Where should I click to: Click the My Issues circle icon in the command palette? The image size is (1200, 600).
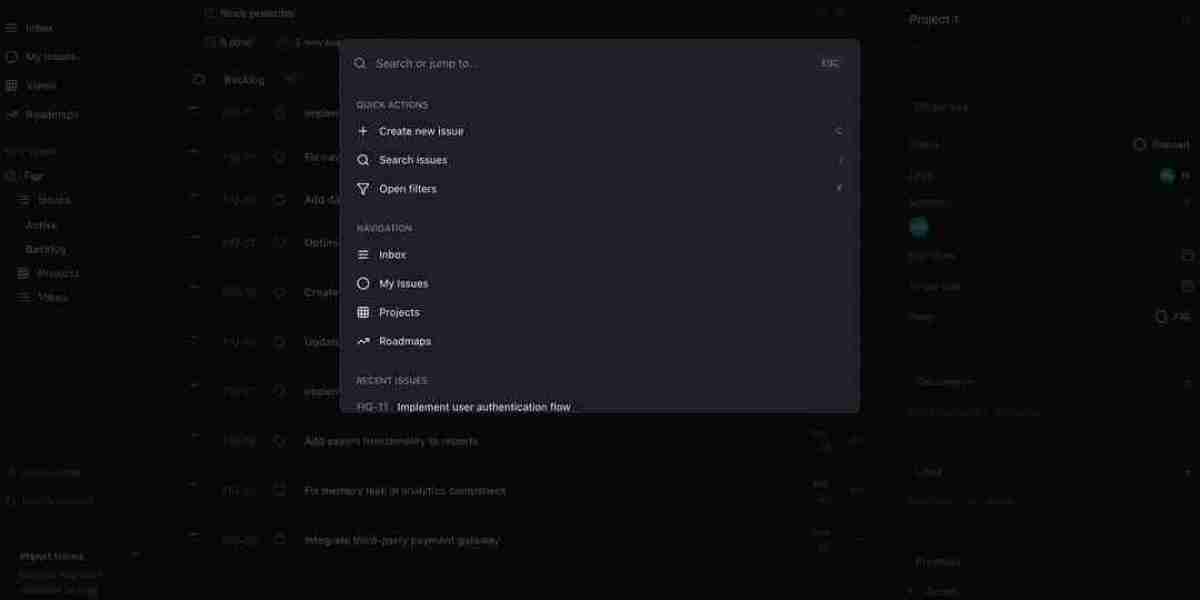click(363, 284)
